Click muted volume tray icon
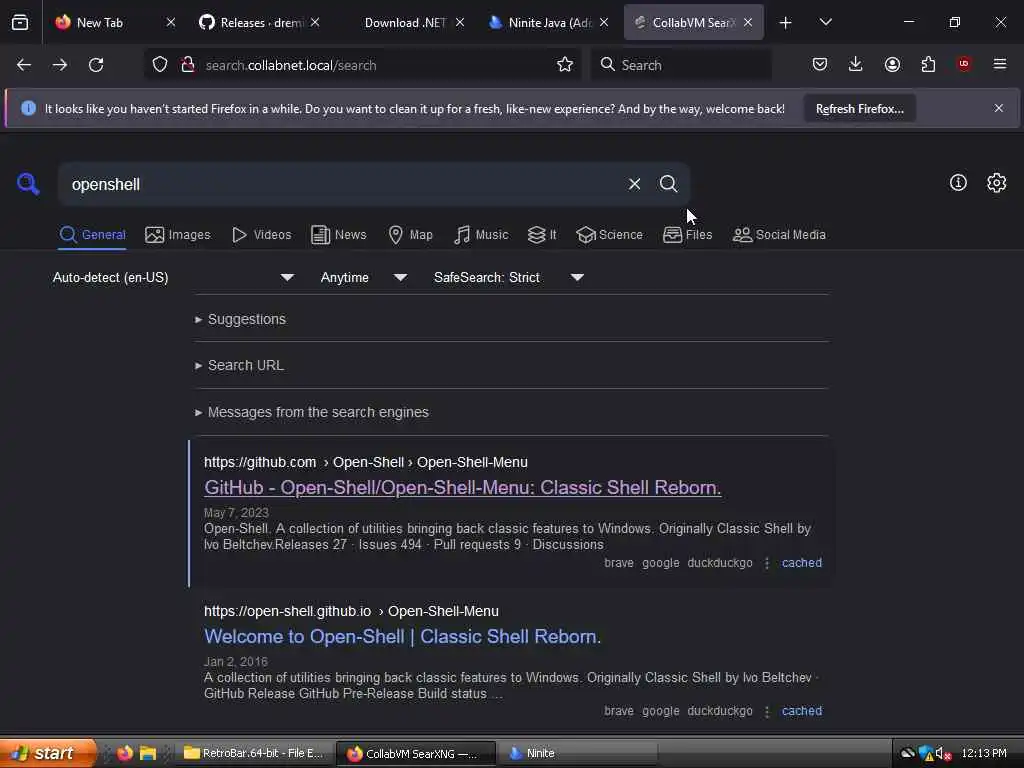Screen dimensions: 1024x768 click(x=943, y=754)
